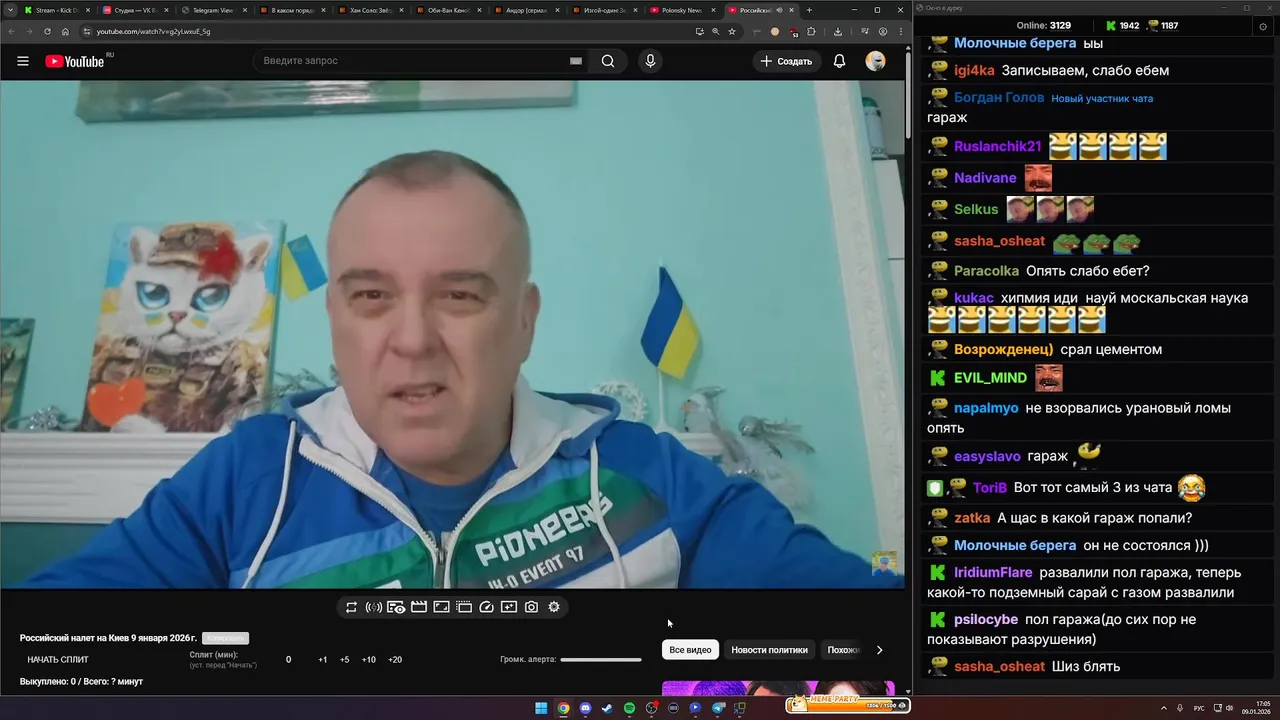This screenshot has height=720, width=1280.
Task: Open Spotify from the taskbar
Action: tap(629, 708)
